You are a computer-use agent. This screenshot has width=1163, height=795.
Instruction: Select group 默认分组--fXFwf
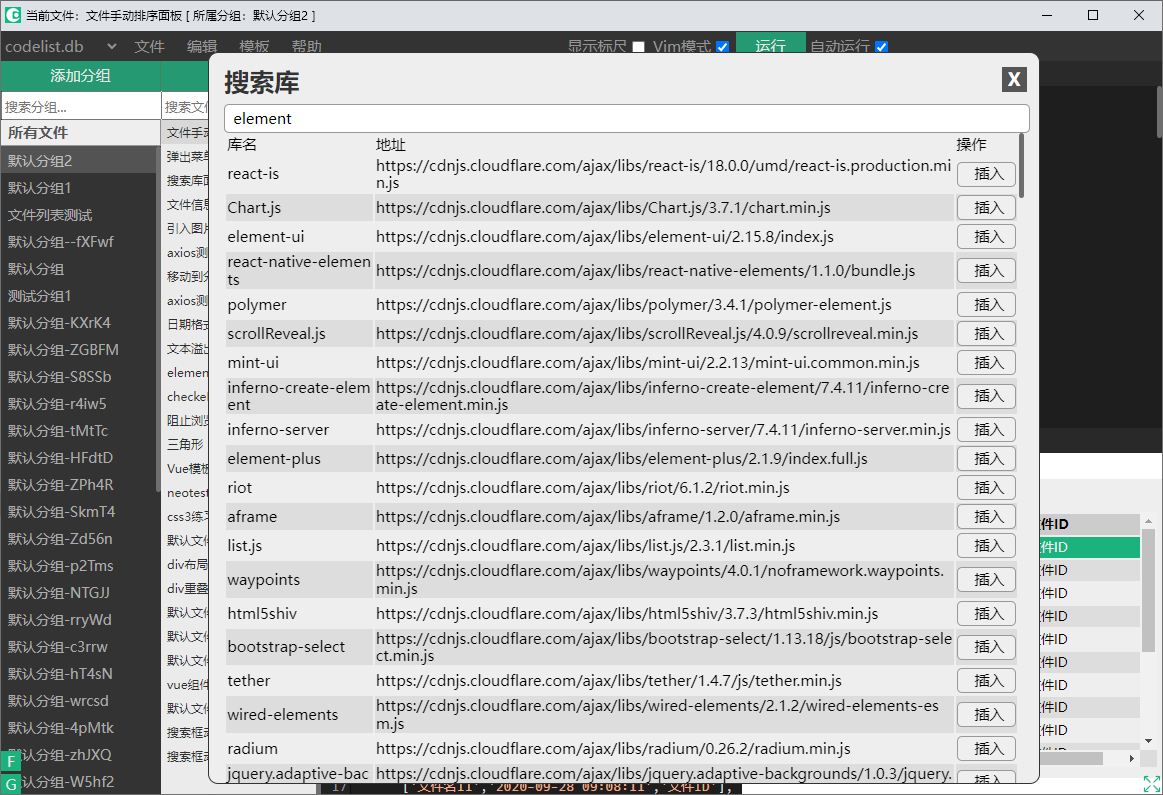point(79,242)
